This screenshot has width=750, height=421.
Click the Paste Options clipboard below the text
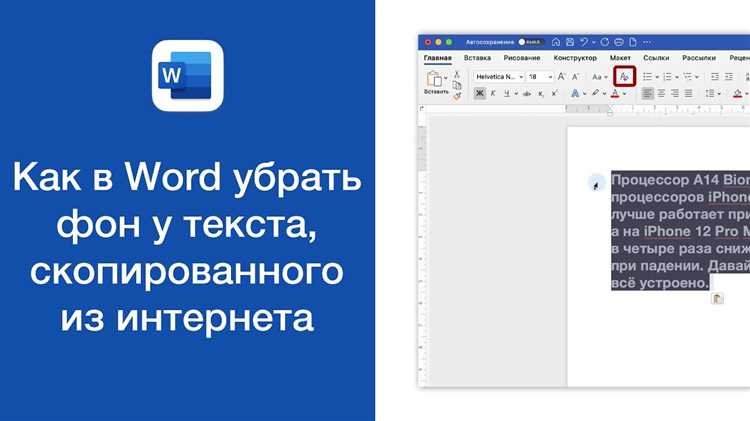(717, 299)
